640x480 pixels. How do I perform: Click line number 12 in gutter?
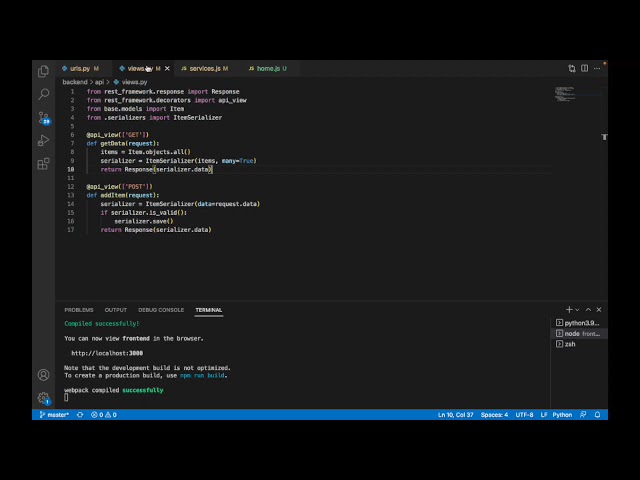coord(71,187)
